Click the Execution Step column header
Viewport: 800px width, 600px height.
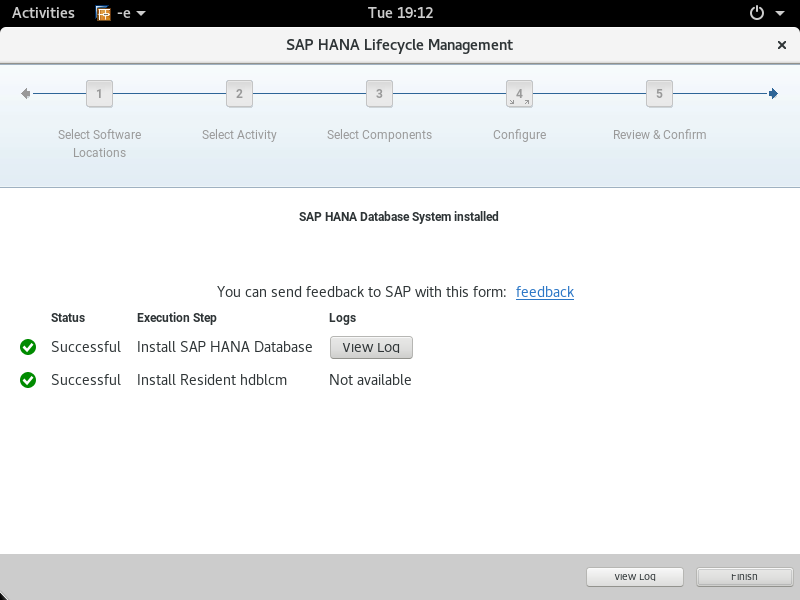(x=177, y=318)
